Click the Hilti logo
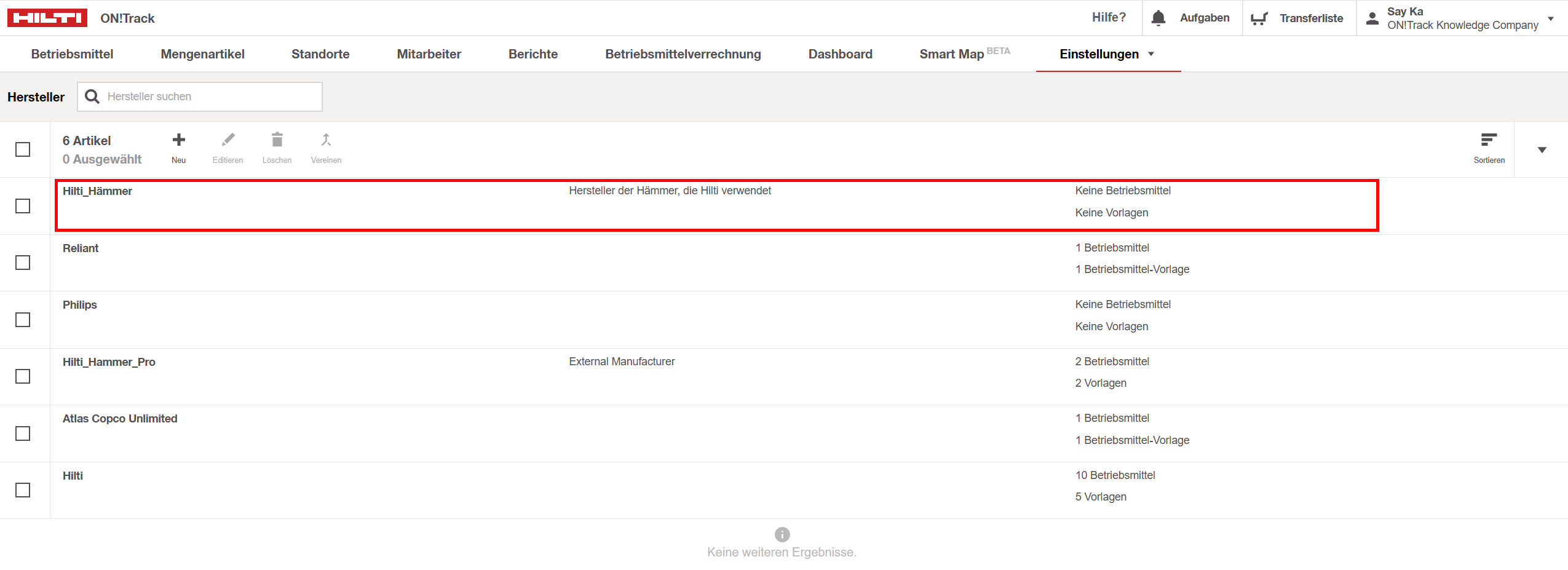 point(47,18)
